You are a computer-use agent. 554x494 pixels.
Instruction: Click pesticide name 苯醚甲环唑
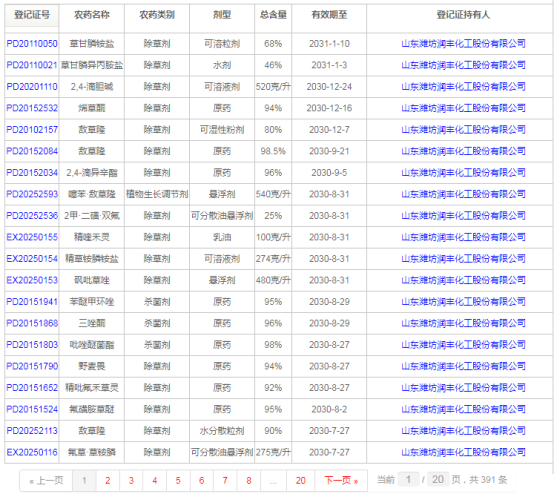pos(92,302)
